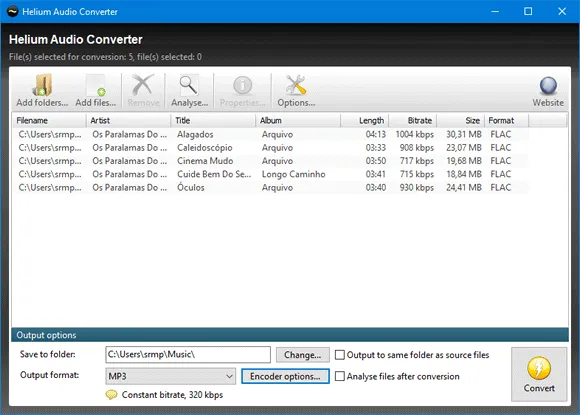The image size is (580, 415).
Task: Click the 24,41 MB size cell
Action: pos(463,188)
